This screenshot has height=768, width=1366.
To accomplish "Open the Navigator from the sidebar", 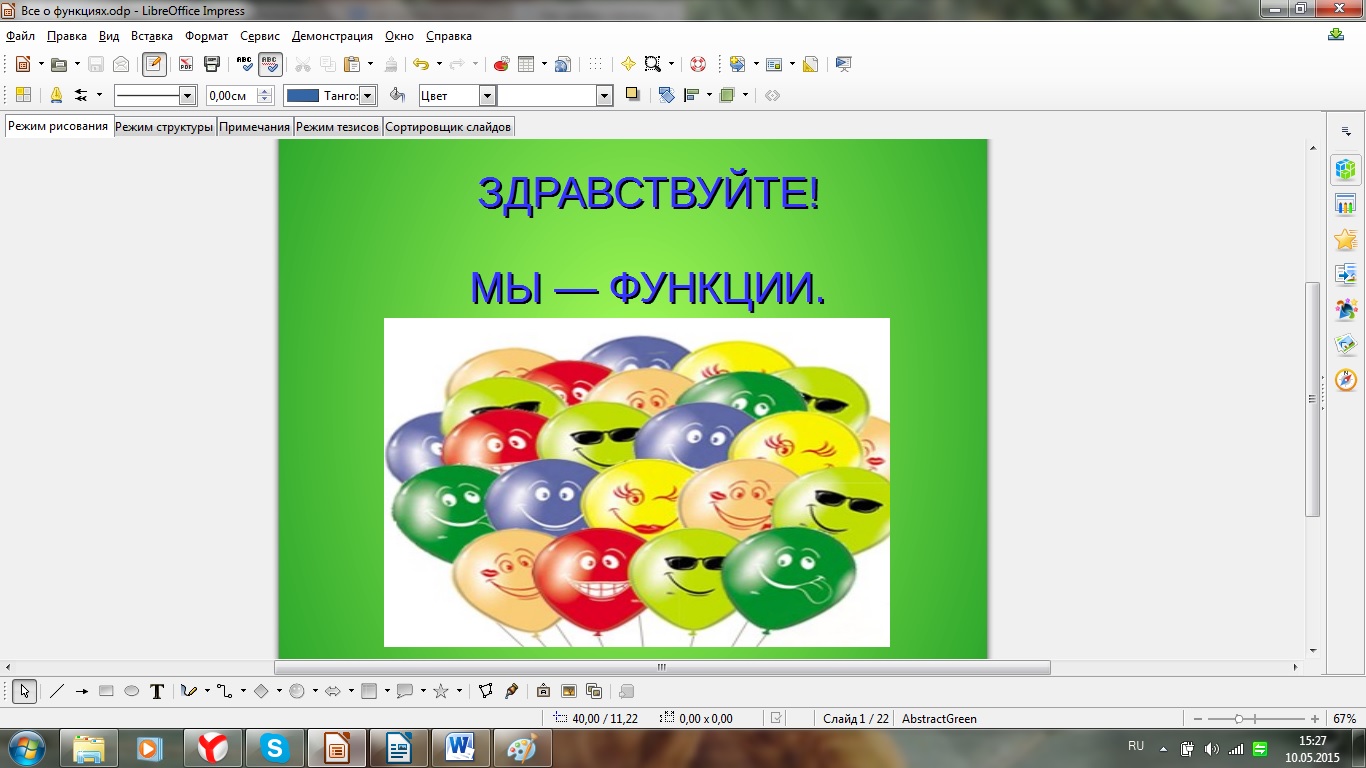I will (x=1346, y=380).
